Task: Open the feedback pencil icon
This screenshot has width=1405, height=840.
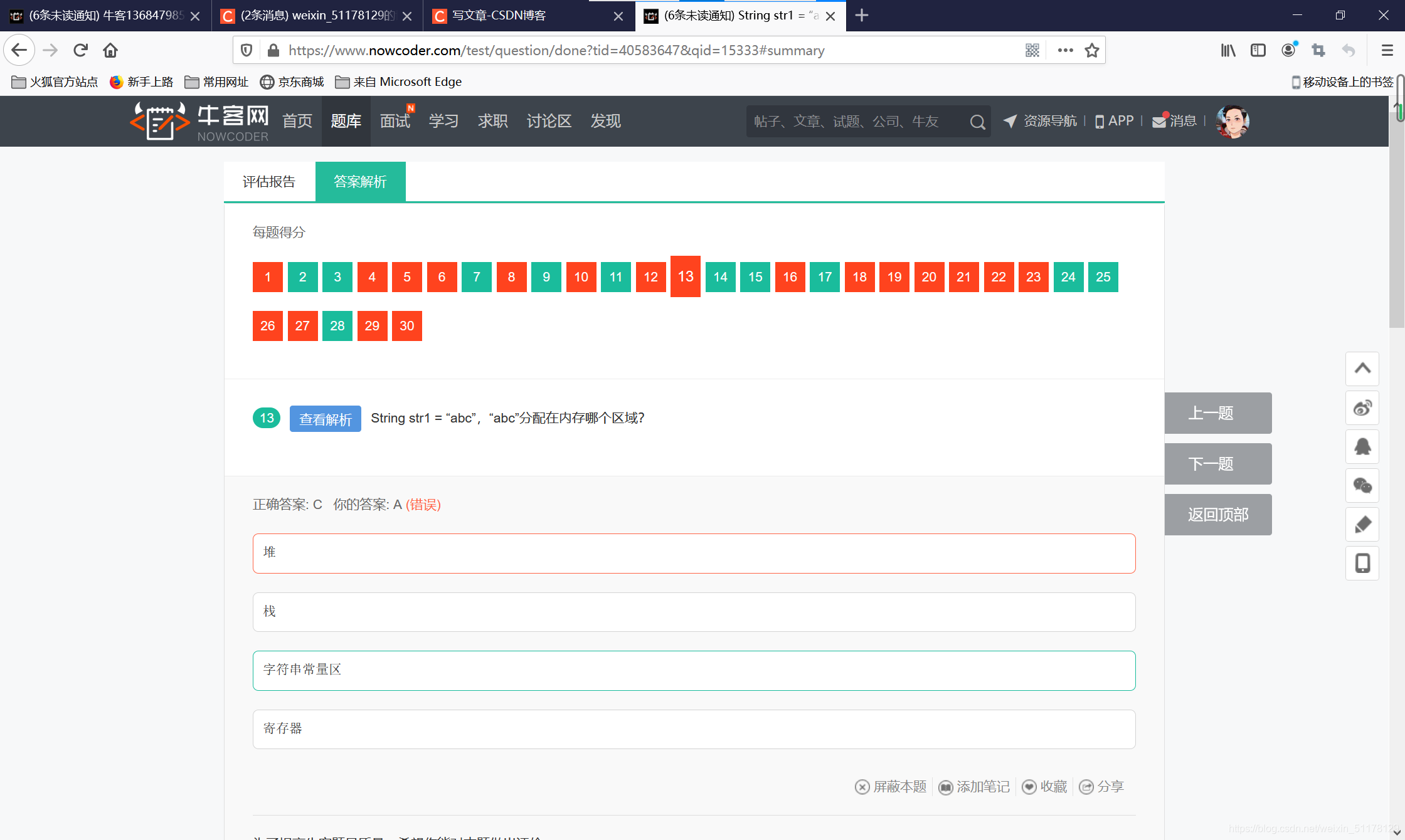Action: (1362, 525)
